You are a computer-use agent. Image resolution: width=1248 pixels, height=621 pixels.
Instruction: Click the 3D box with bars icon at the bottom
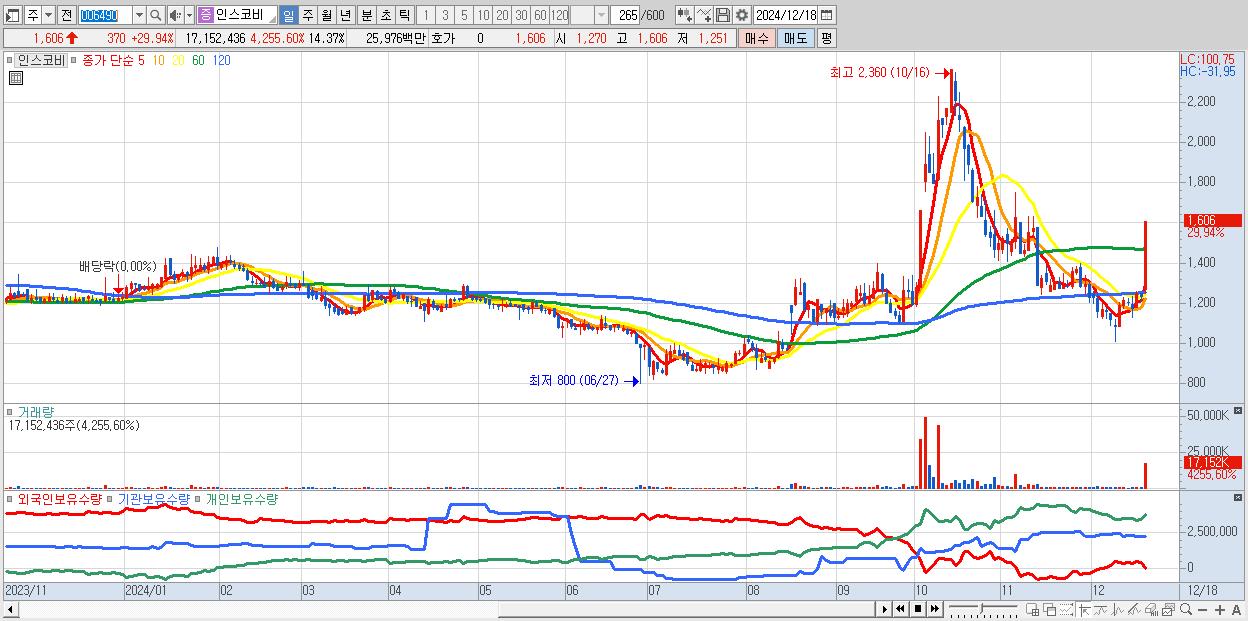[x=1151, y=609]
